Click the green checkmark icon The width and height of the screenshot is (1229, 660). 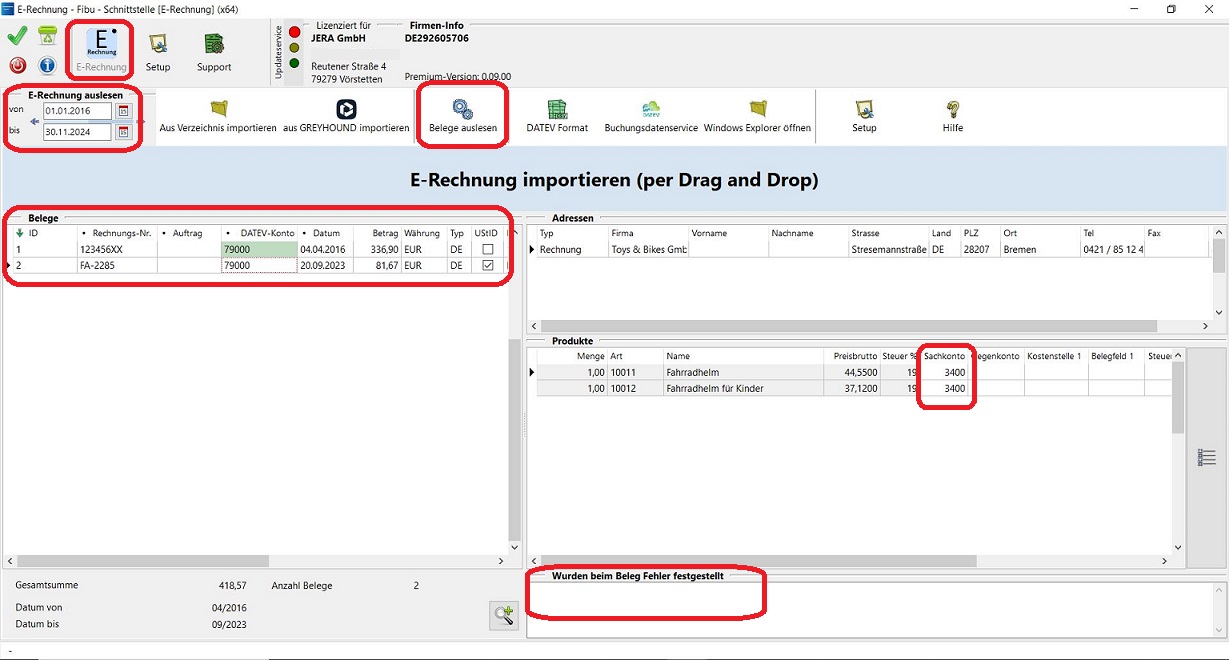tap(17, 37)
